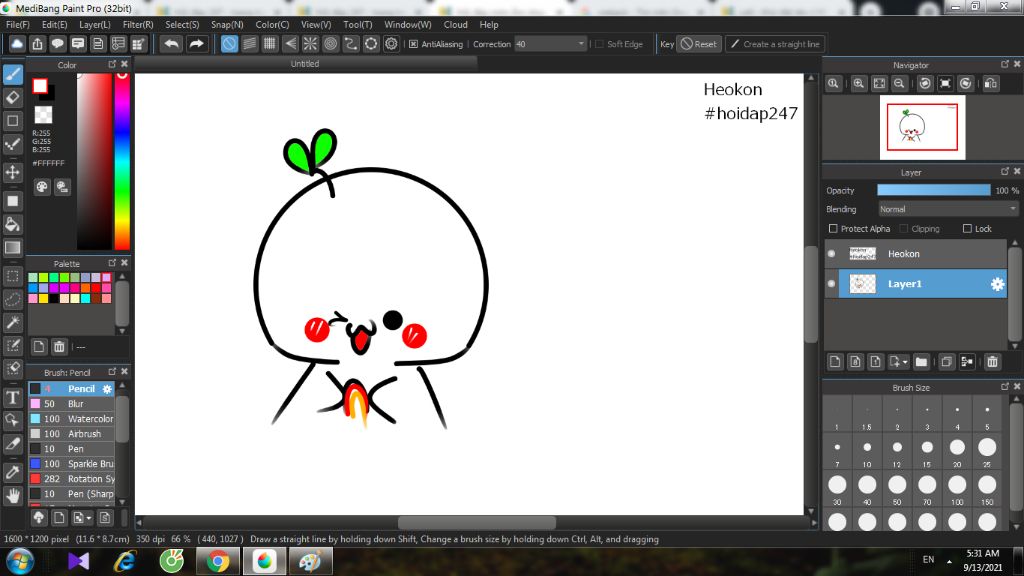
Task: Open add-layer dropdown arrow in Layer panel
Action: [x=905, y=362]
